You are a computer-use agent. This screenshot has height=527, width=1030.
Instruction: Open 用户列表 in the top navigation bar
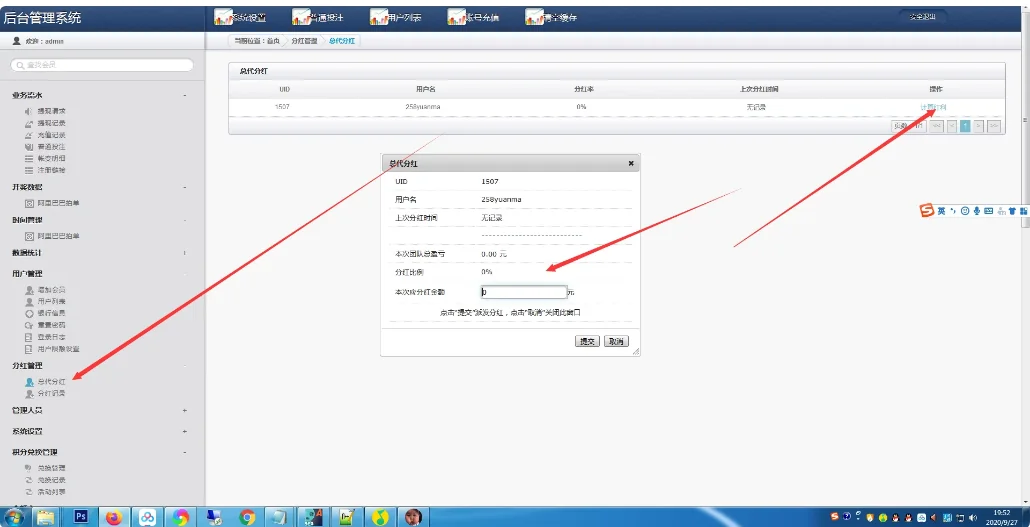click(x=396, y=17)
